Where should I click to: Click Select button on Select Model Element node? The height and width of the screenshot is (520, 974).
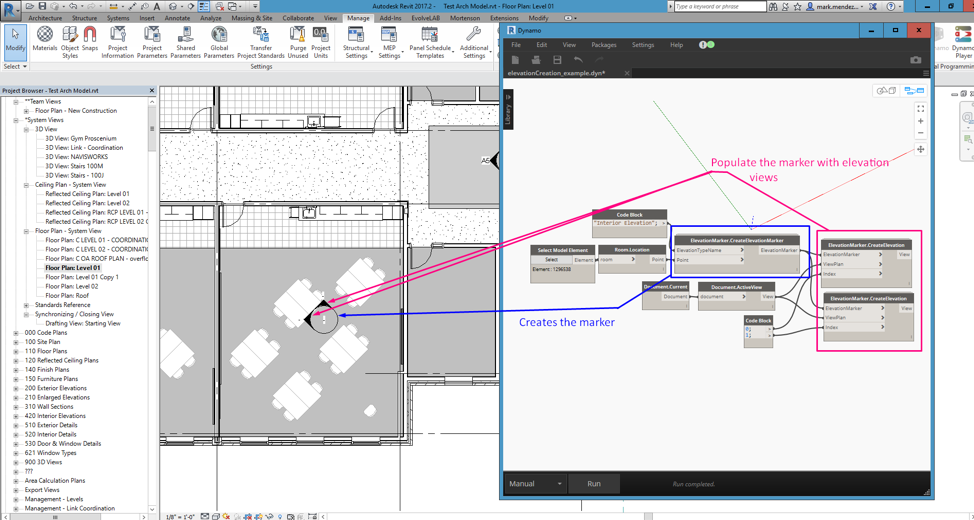[552, 260]
